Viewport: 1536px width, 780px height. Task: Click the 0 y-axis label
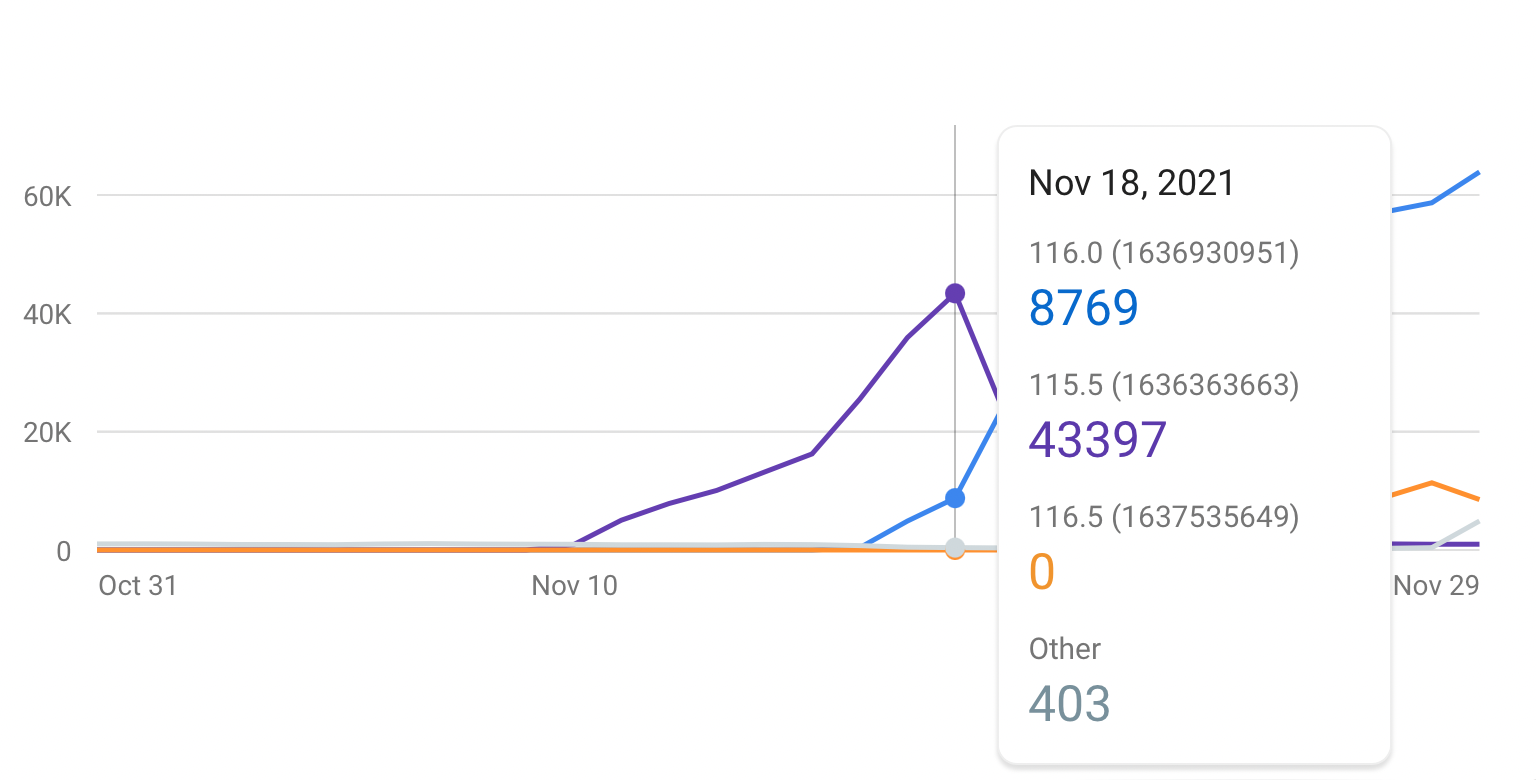click(63, 551)
